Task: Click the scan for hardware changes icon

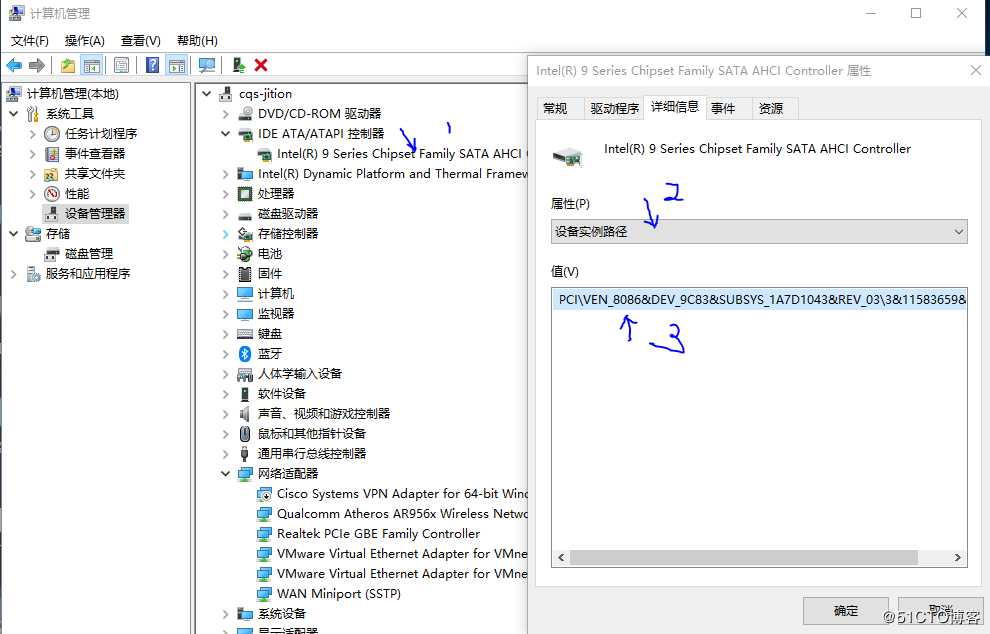Action: pyautogui.click(x=205, y=64)
